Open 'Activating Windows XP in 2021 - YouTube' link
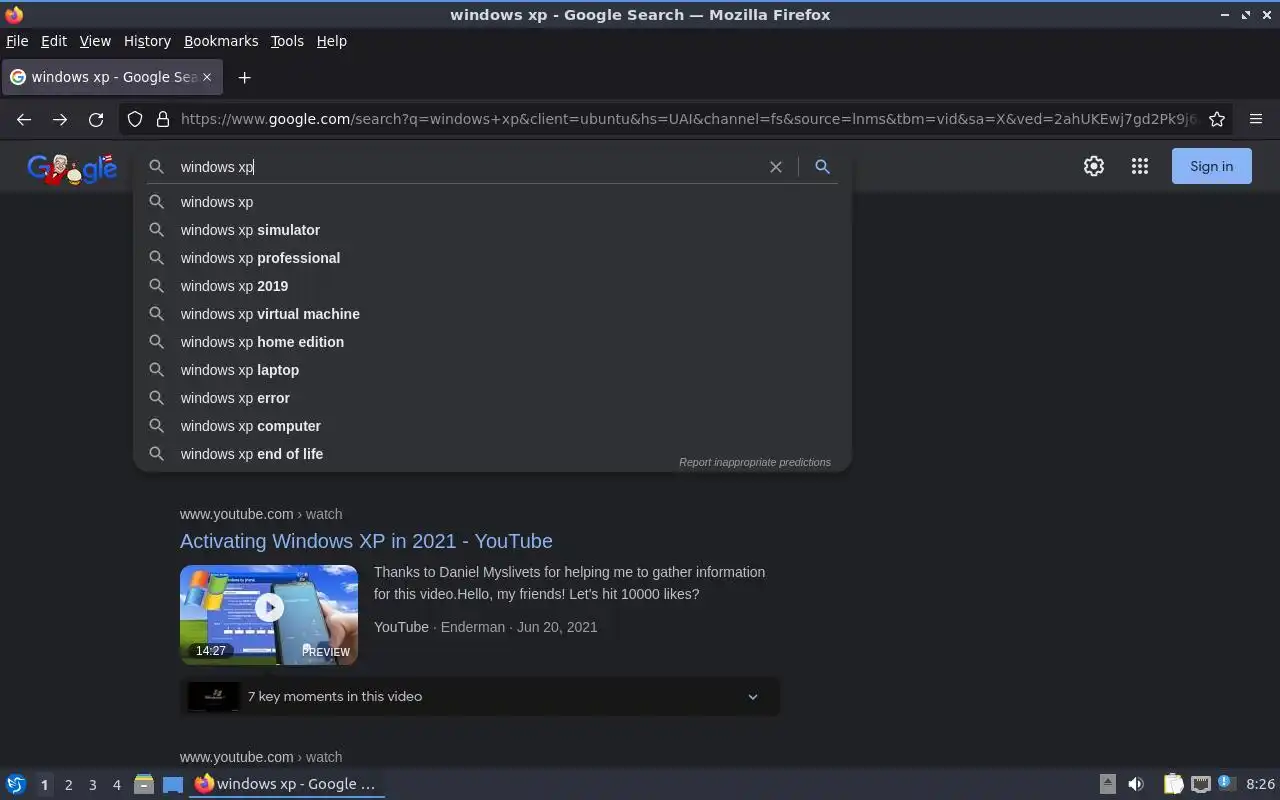Screen dimensions: 1280x800 366,541
